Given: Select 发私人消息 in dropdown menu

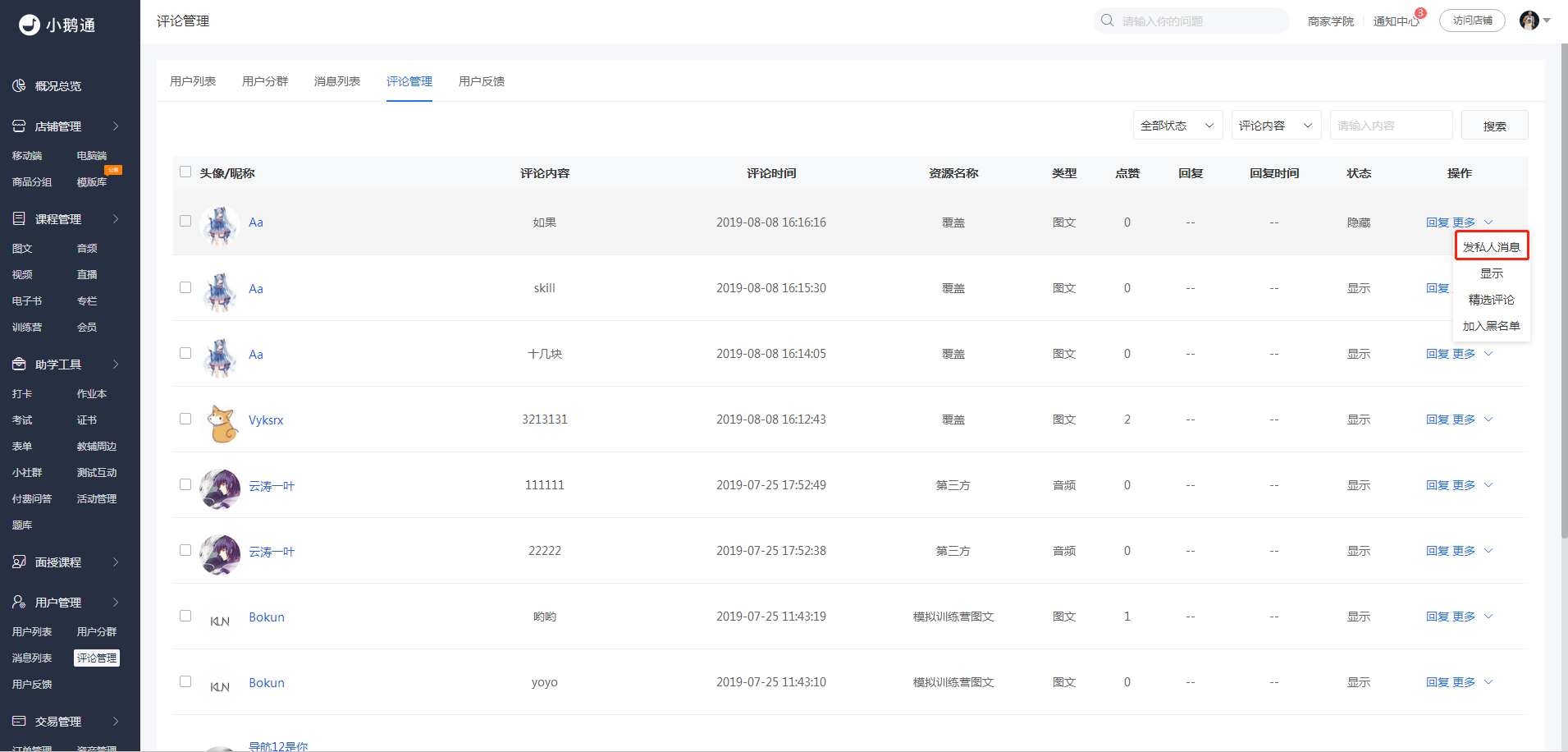Looking at the screenshot, I should tap(1492, 246).
